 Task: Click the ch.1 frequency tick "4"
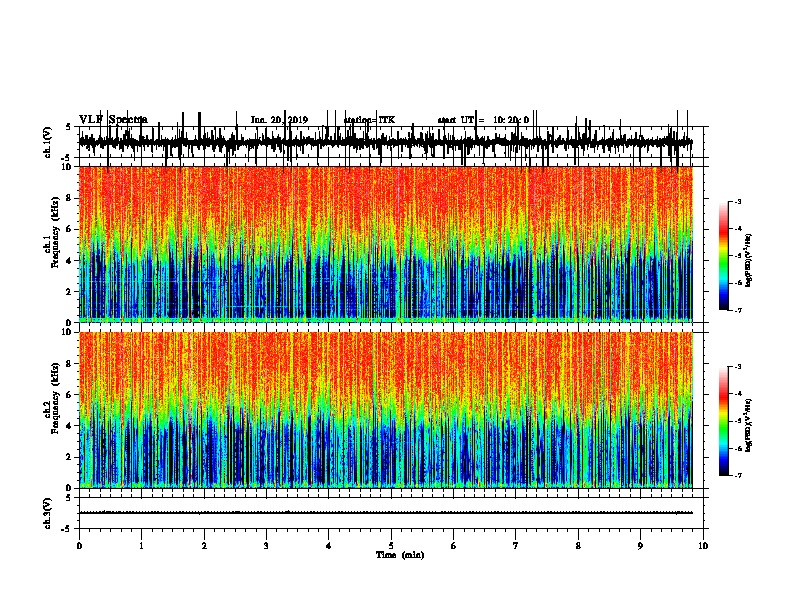[x=70, y=261]
